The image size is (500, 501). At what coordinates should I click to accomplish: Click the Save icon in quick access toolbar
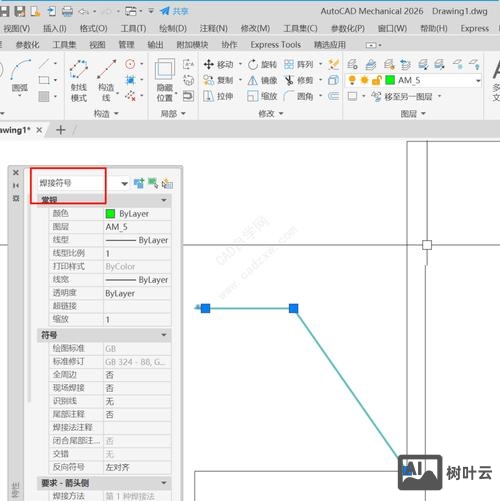tap(4, 11)
